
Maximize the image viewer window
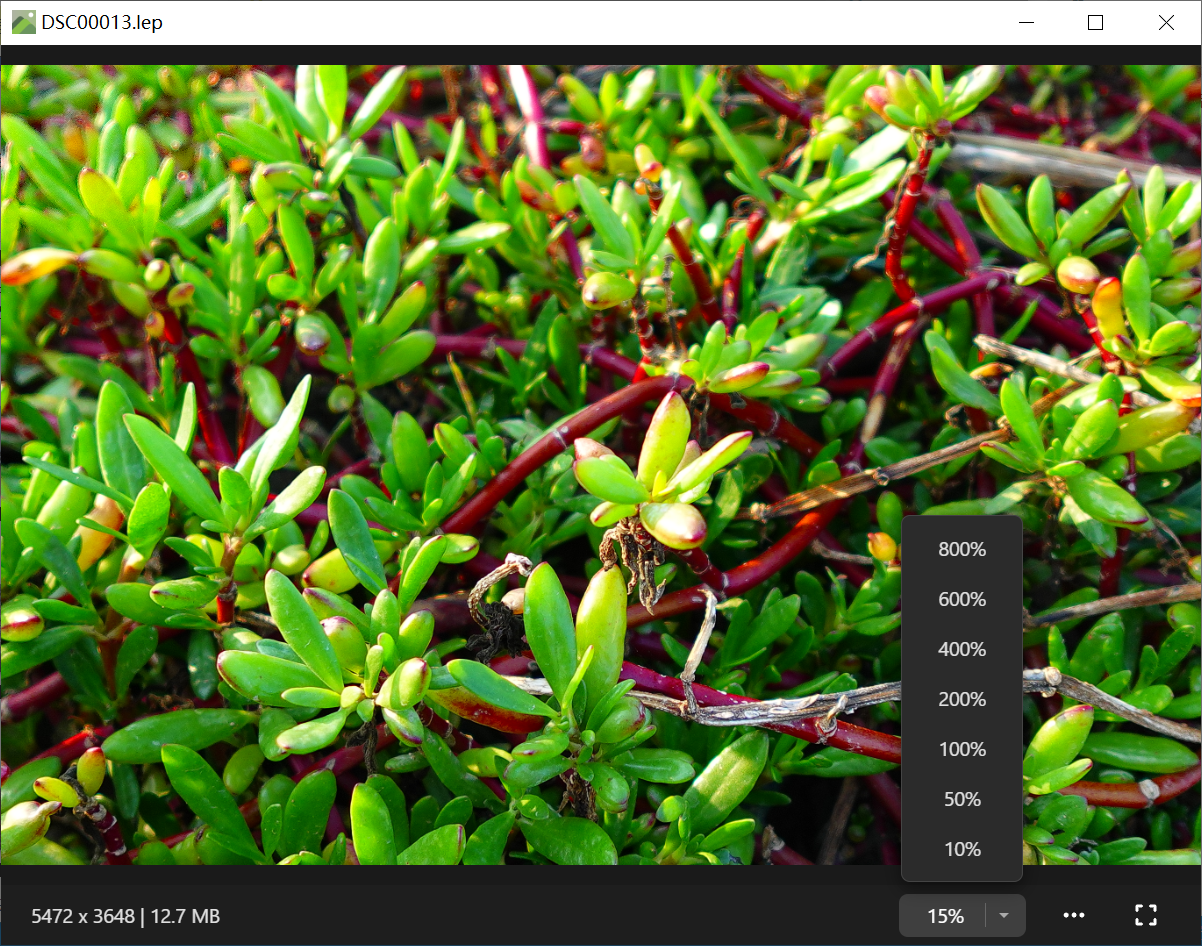1095,22
